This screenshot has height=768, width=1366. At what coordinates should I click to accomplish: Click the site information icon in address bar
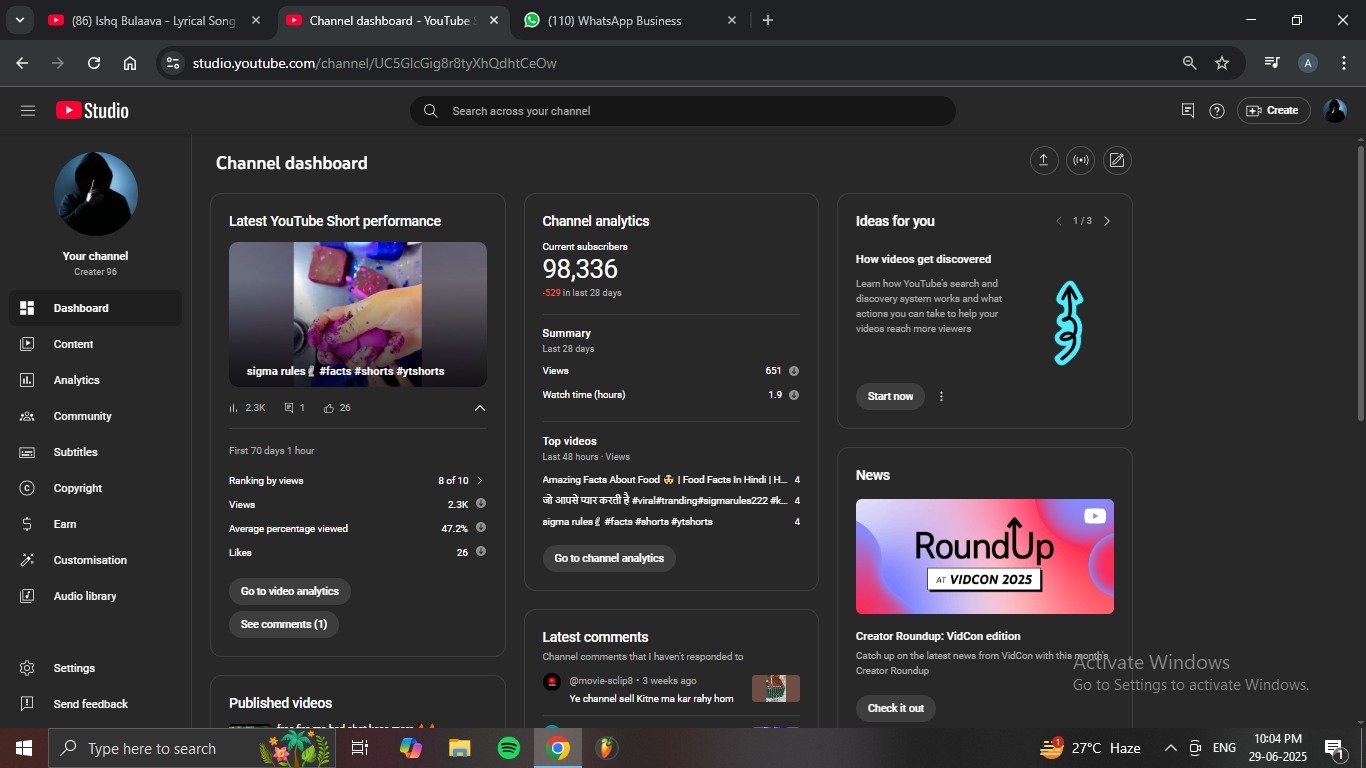[173, 63]
